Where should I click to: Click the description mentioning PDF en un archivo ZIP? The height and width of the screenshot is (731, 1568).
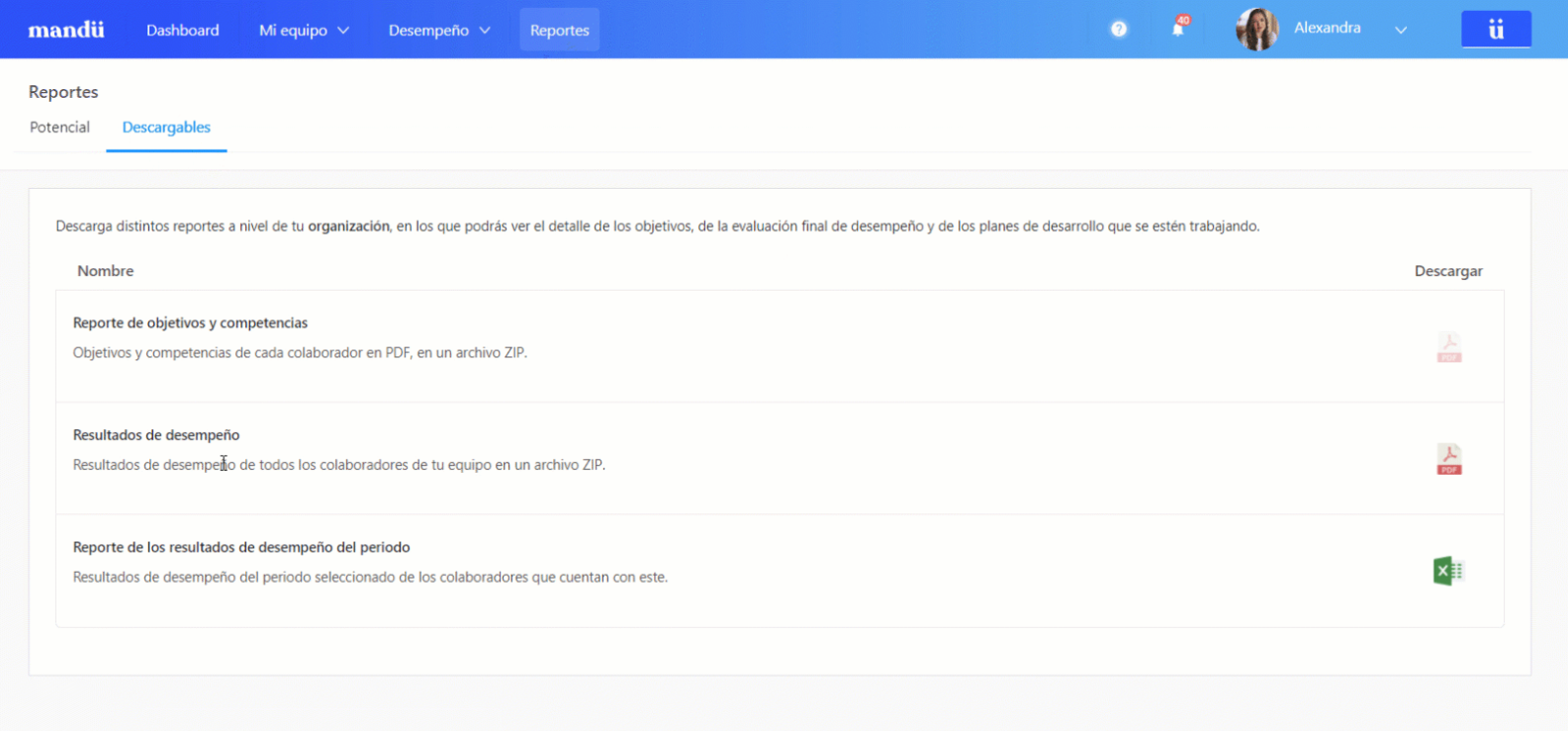(300, 352)
